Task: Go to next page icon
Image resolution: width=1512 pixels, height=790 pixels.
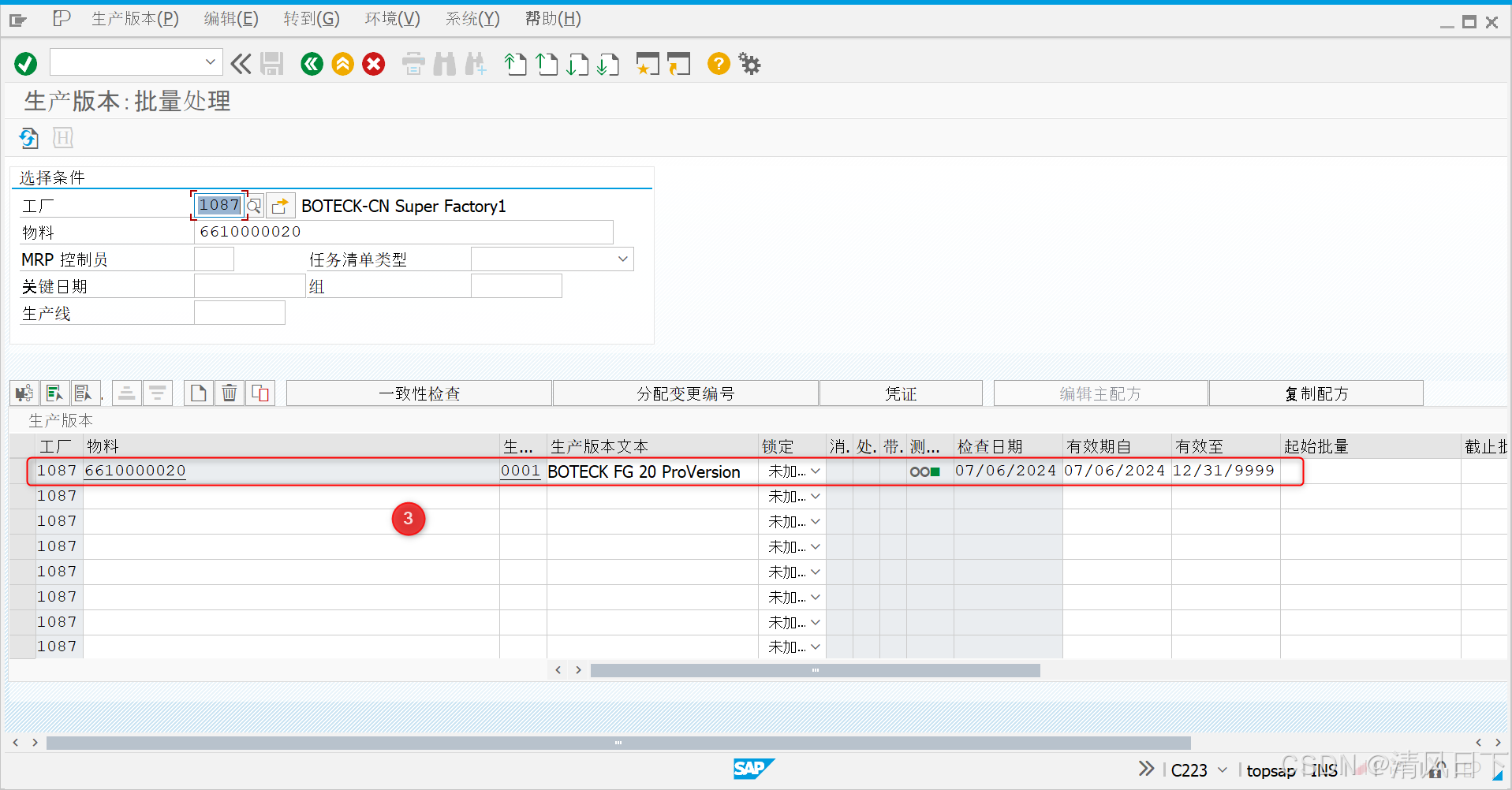Action: point(577,64)
